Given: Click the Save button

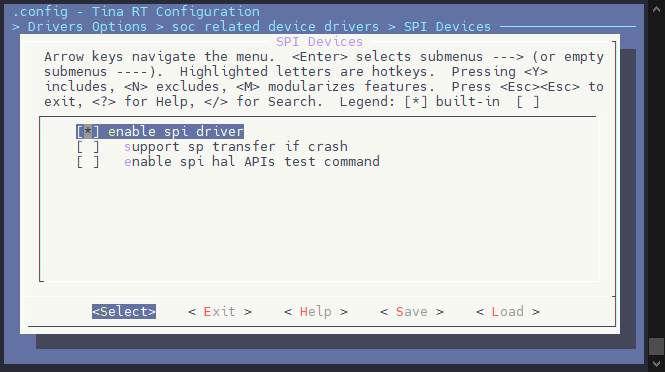Looking at the screenshot, I should click(x=412, y=312).
